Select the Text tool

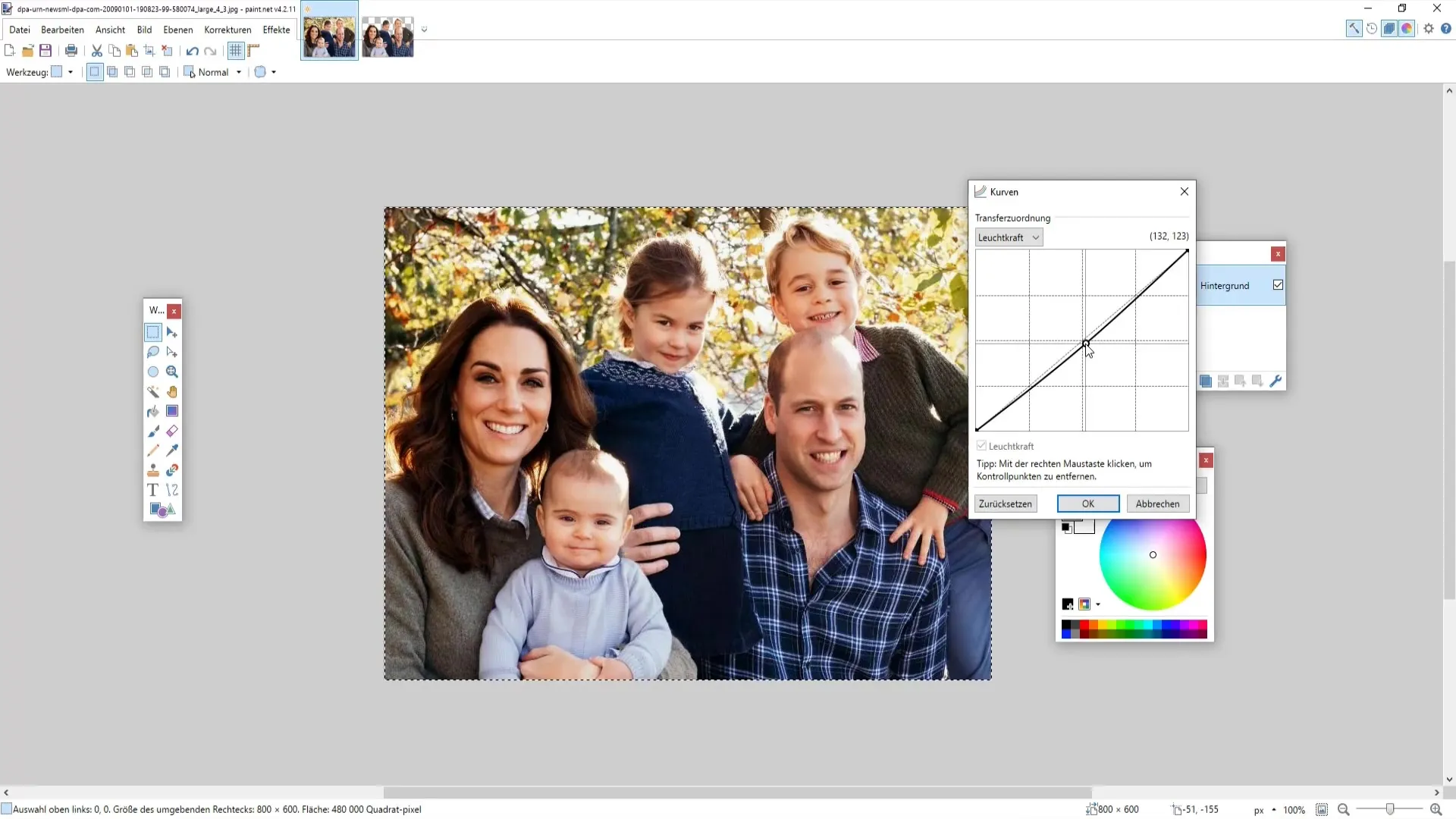coord(153,490)
